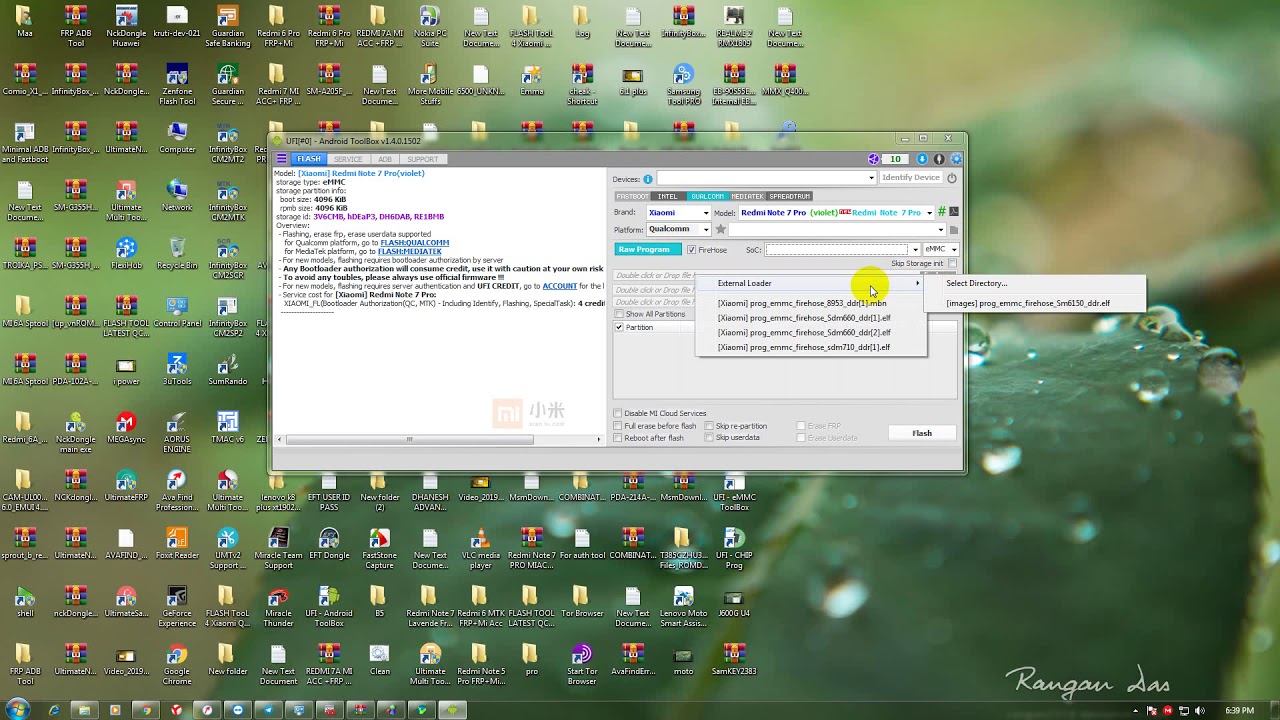The width and height of the screenshot is (1280, 720).
Task: Click the Raw Program button
Action: coord(647,250)
